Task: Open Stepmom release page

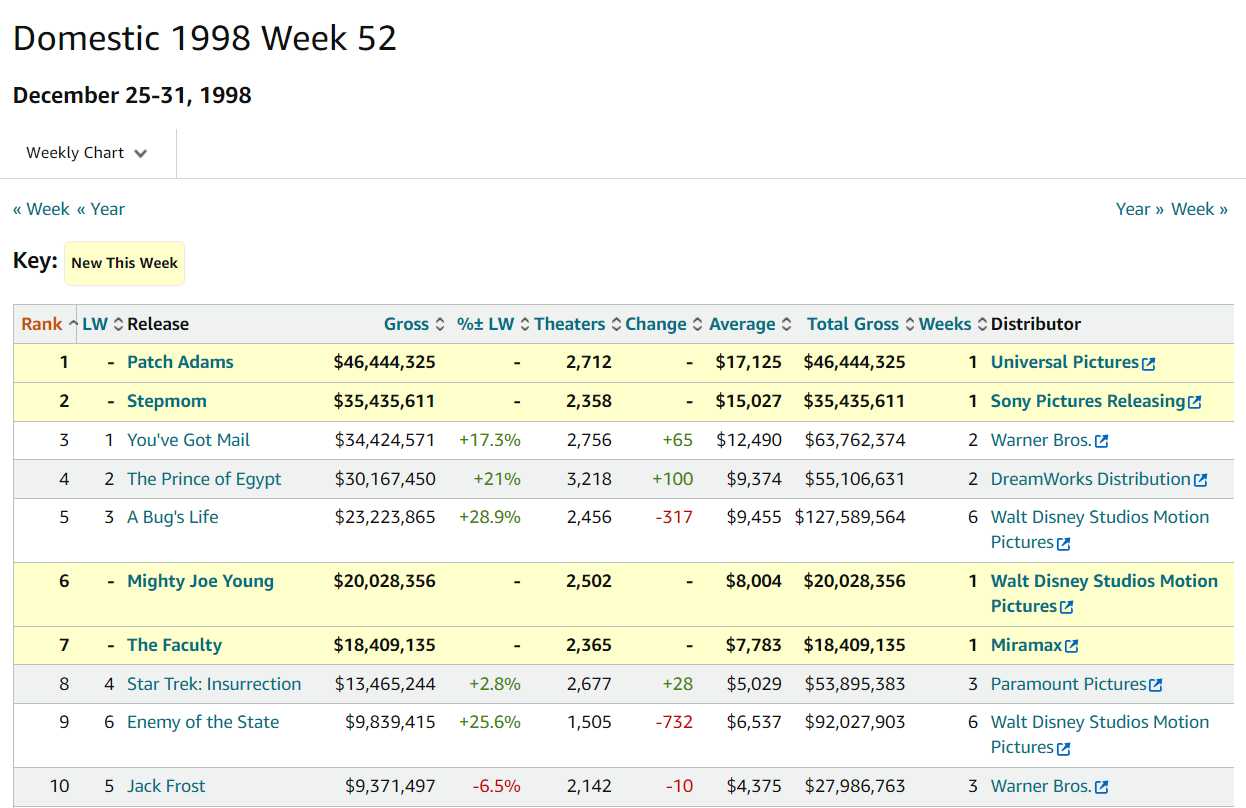Action: click(x=167, y=401)
